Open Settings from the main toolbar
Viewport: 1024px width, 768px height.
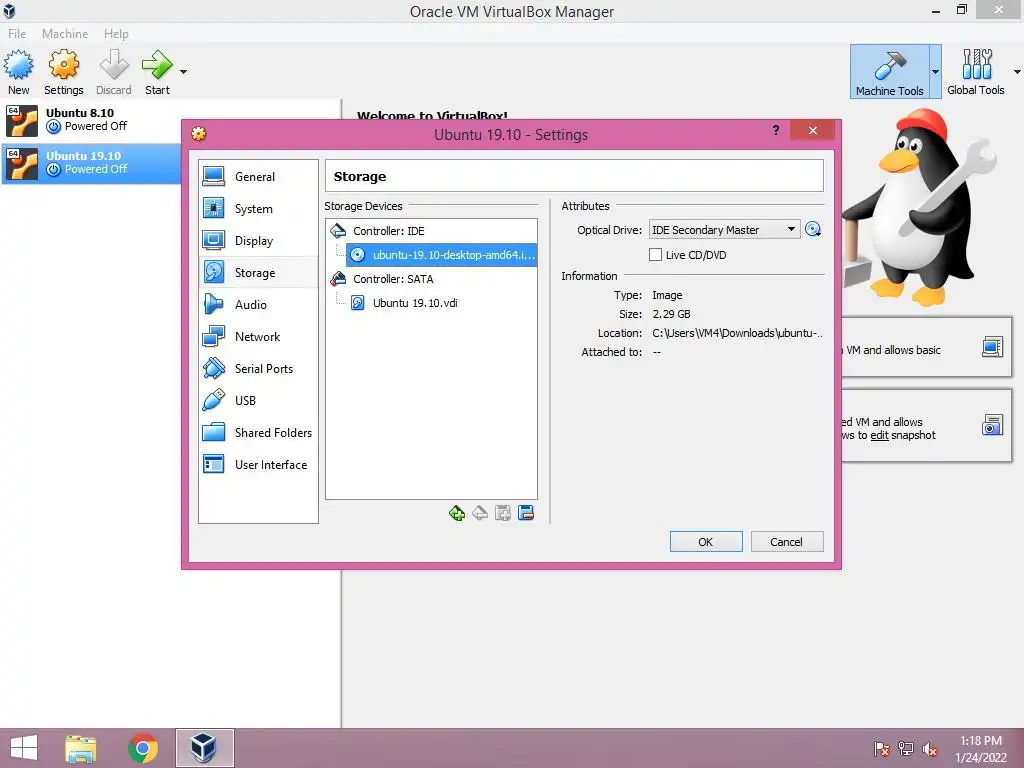(63, 72)
